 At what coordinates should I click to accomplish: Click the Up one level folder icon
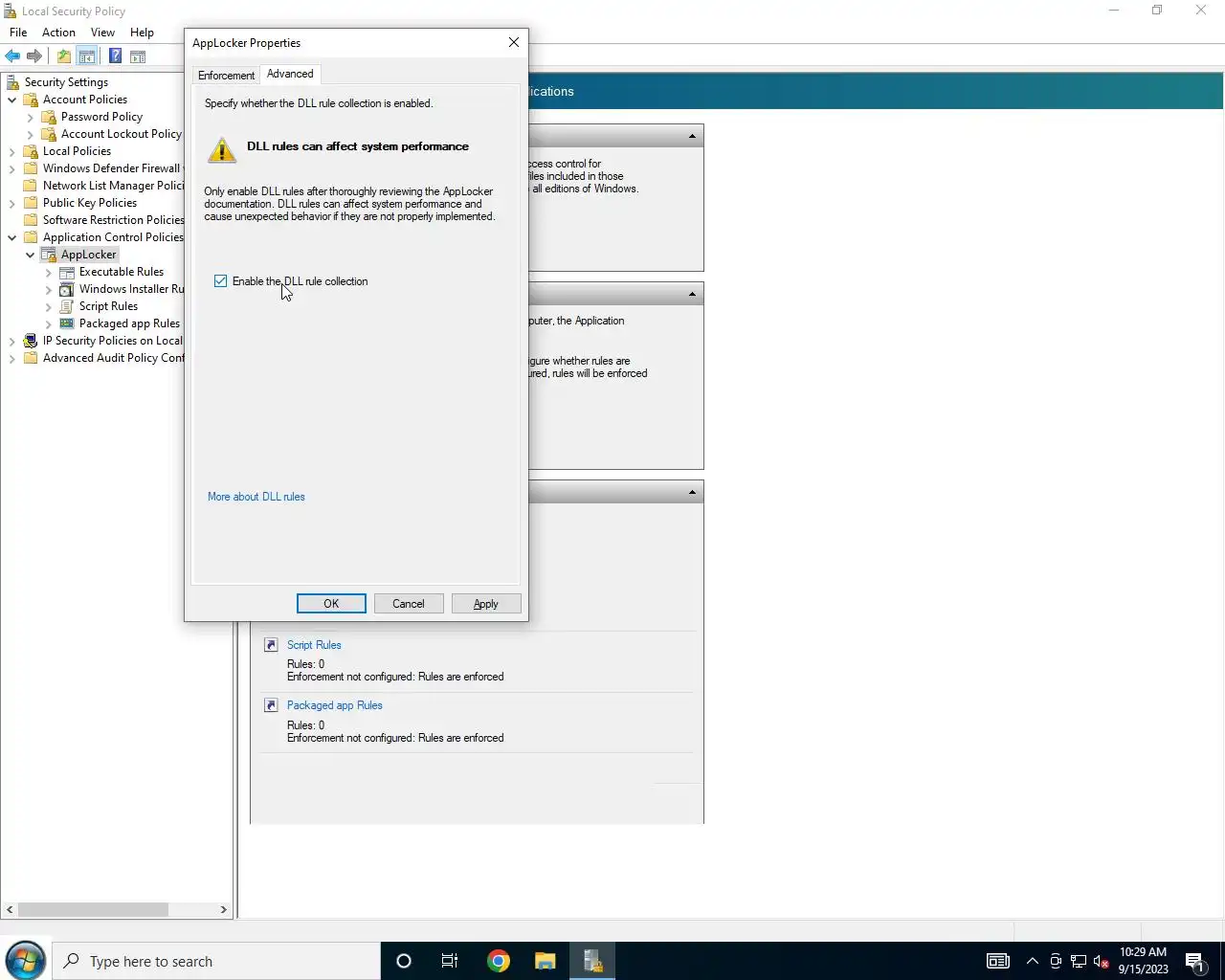[x=64, y=56]
